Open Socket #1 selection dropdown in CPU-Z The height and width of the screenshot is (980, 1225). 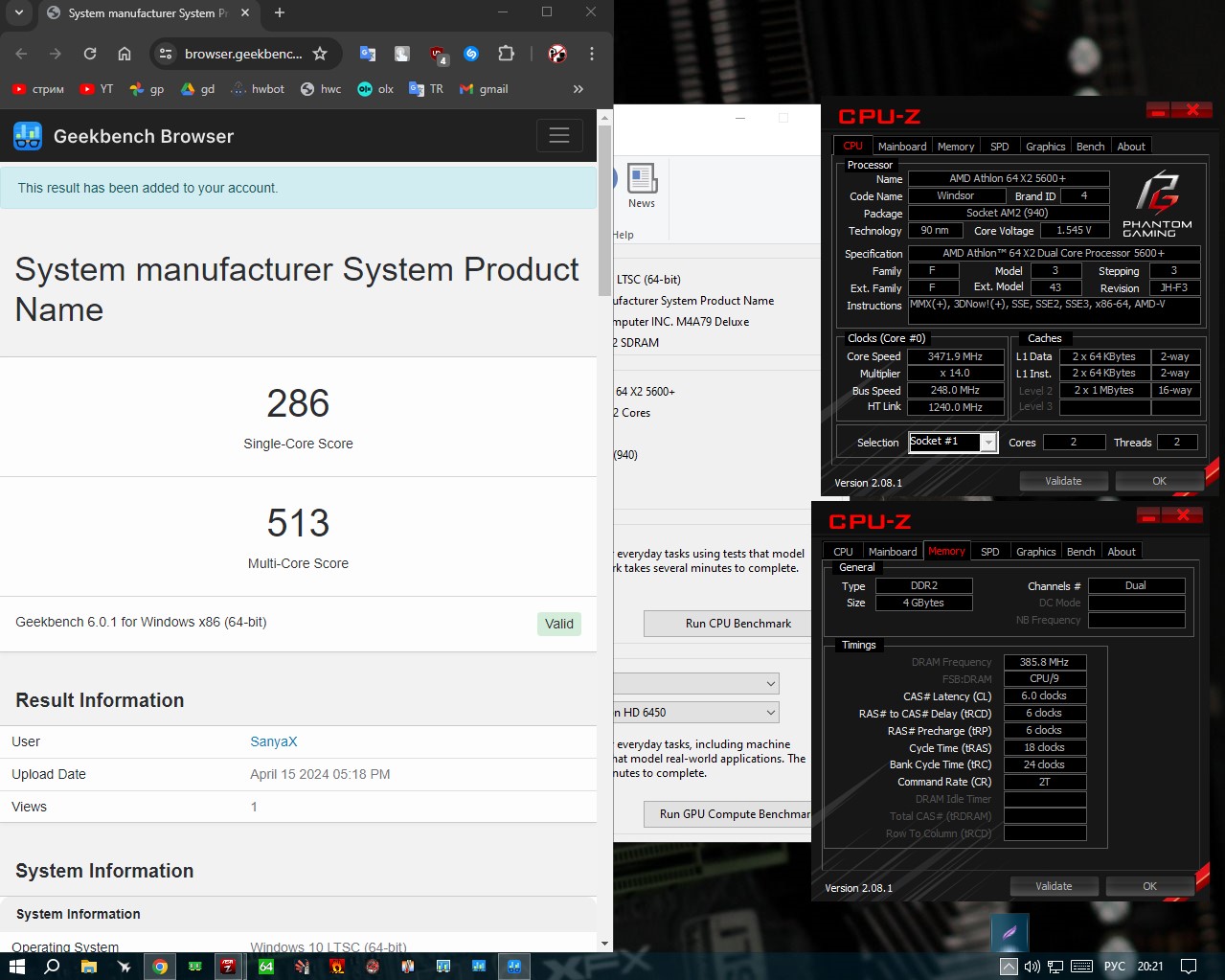click(953, 442)
